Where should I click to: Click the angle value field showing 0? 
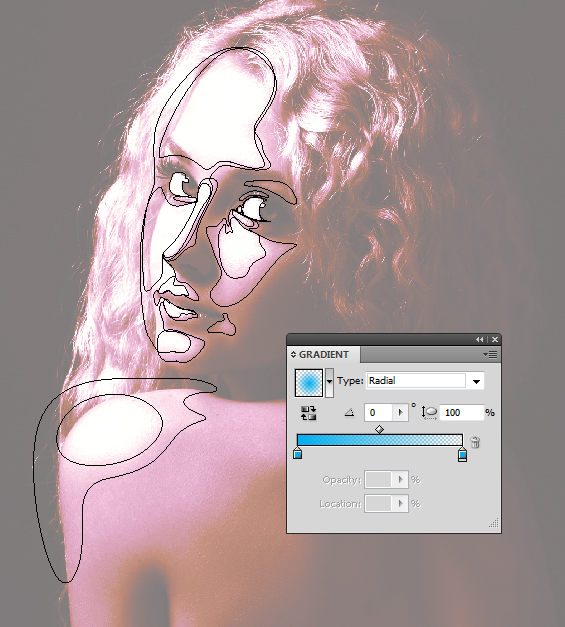coord(378,413)
